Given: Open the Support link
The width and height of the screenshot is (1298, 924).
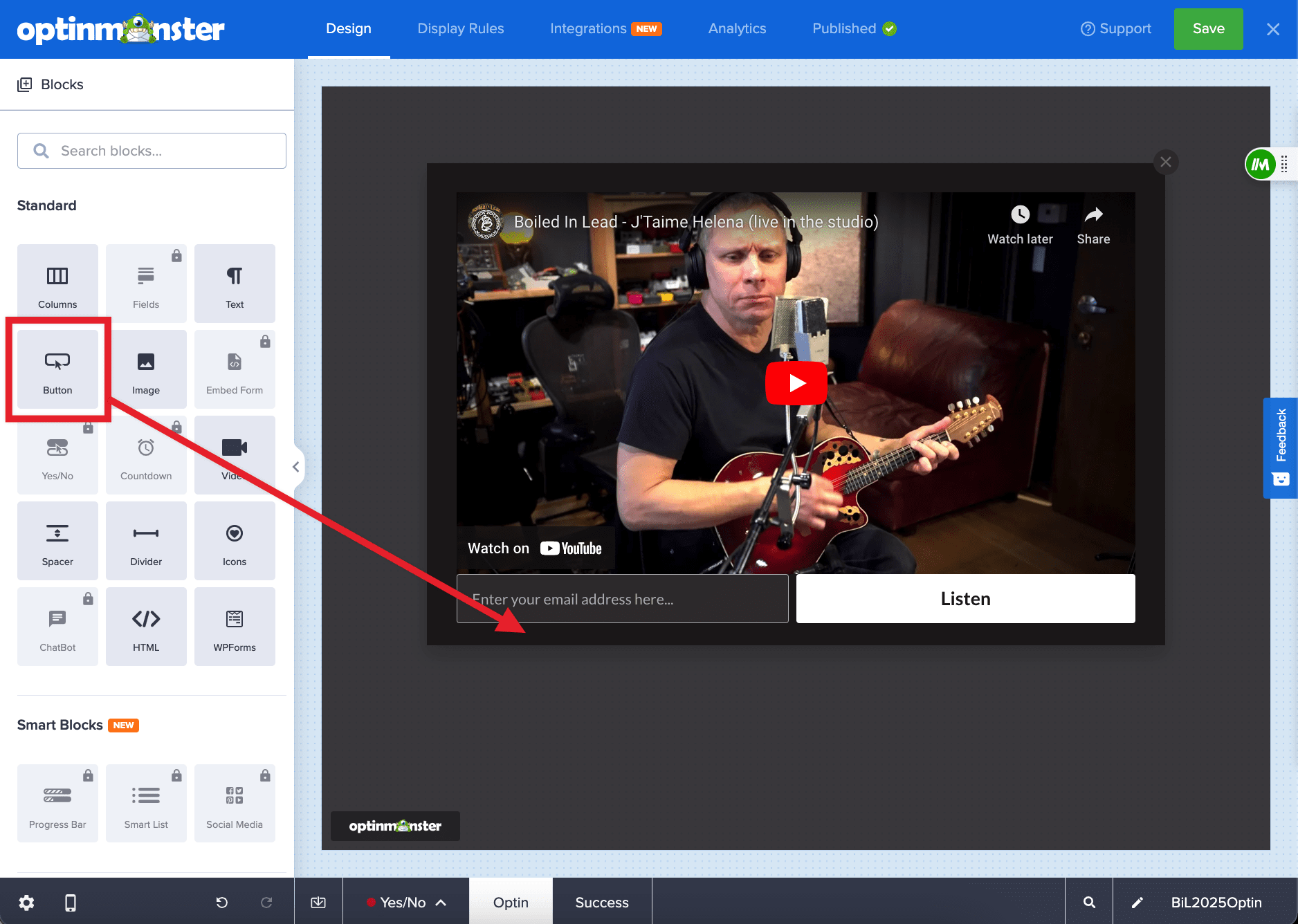Looking at the screenshot, I should [x=1116, y=29].
